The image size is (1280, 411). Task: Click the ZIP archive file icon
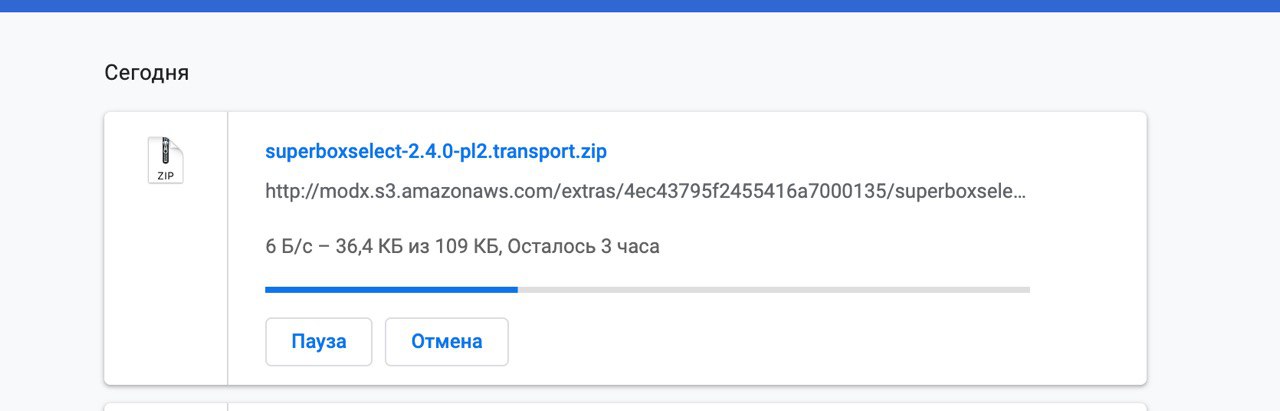(x=166, y=160)
